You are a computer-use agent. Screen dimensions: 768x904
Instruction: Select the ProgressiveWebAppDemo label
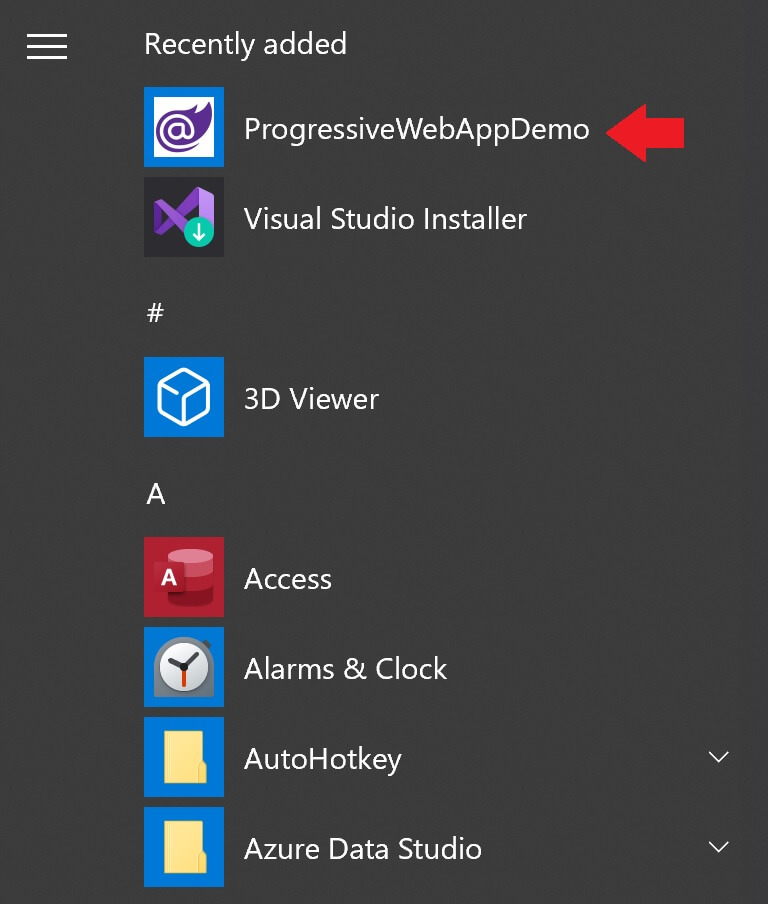[x=416, y=130]
